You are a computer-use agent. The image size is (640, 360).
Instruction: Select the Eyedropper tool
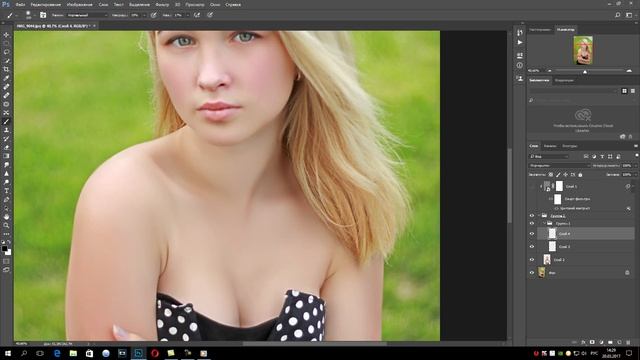(x=6, y=78)
